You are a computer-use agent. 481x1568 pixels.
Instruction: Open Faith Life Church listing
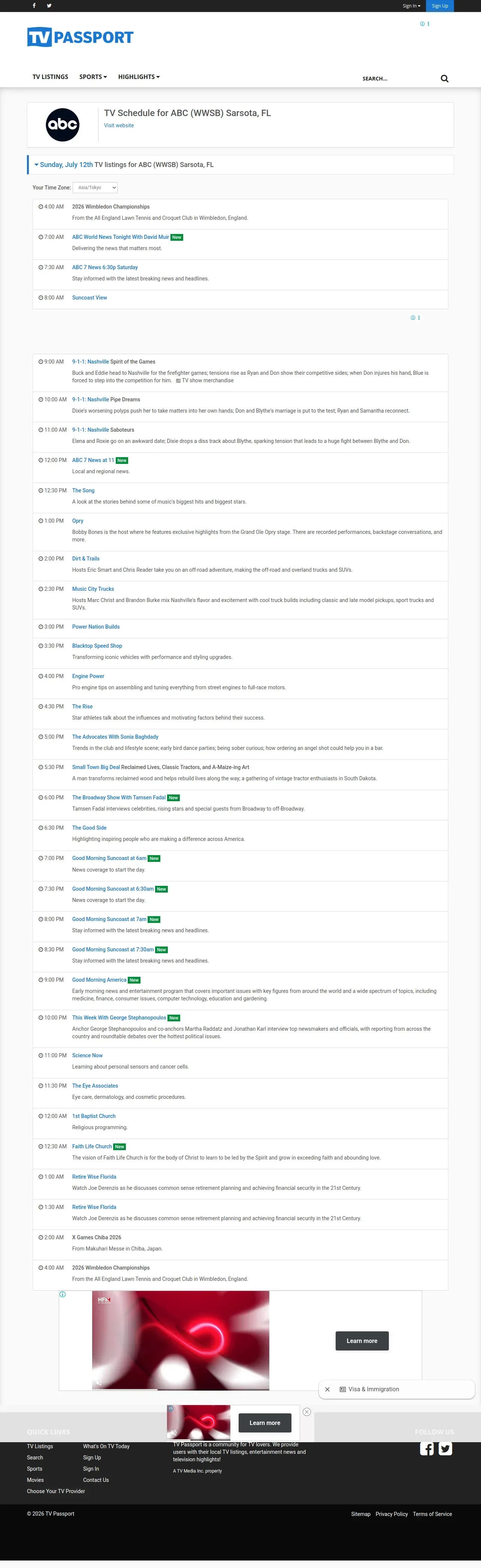click(92, 1147)
